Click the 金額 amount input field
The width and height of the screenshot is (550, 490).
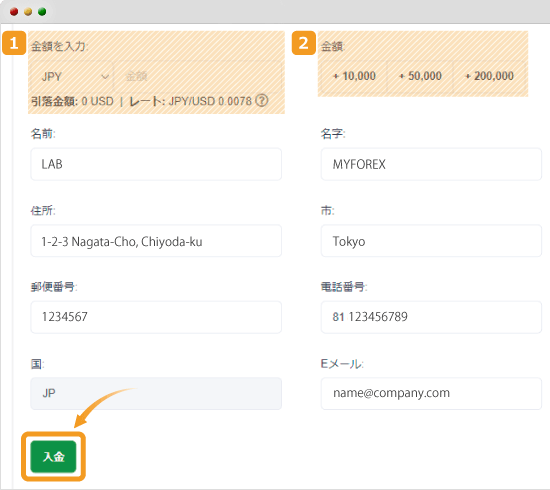pyautogui.click(x=198, y=76)
